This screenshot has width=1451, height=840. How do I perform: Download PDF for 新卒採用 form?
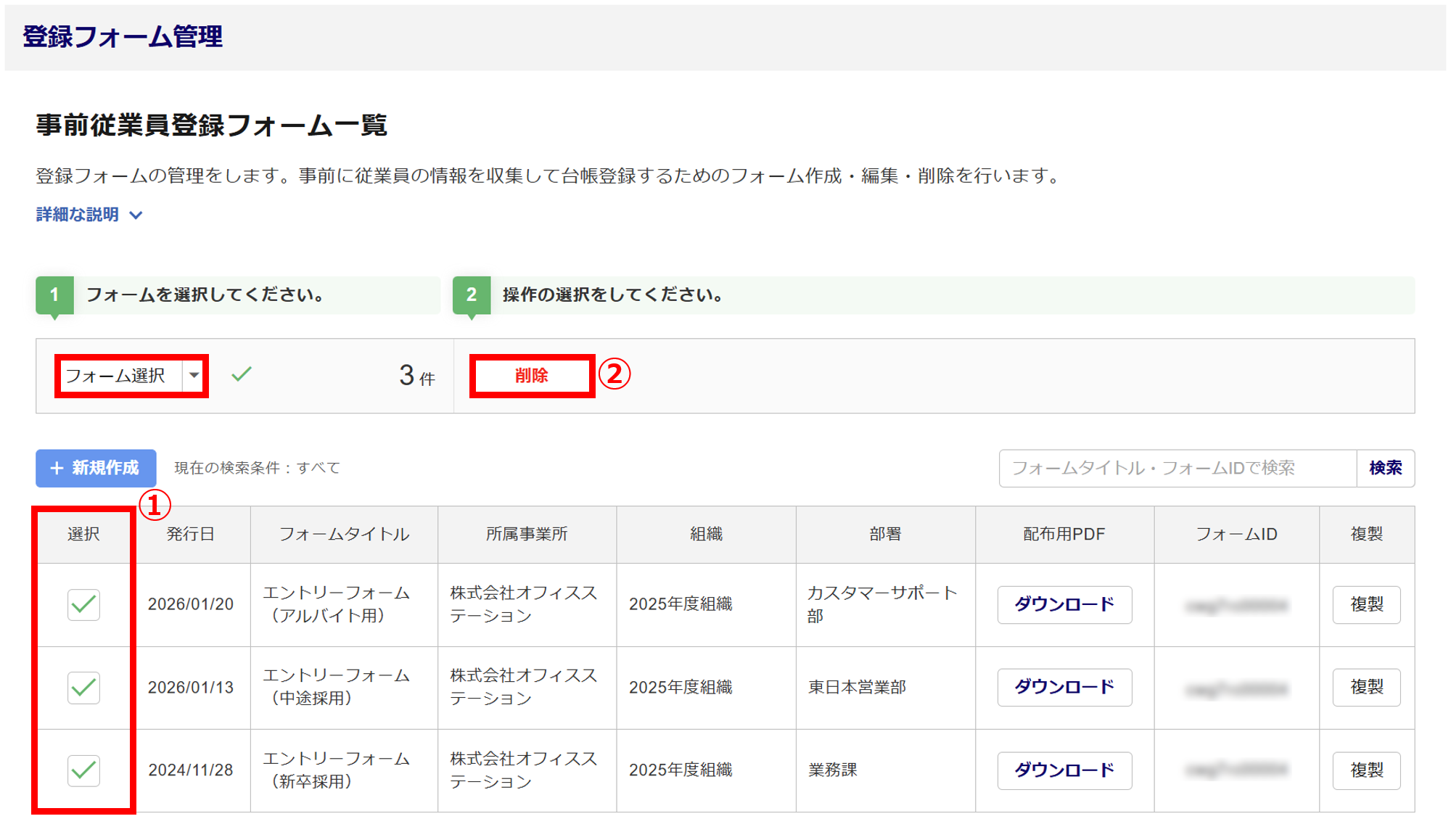click(1064, 770)
